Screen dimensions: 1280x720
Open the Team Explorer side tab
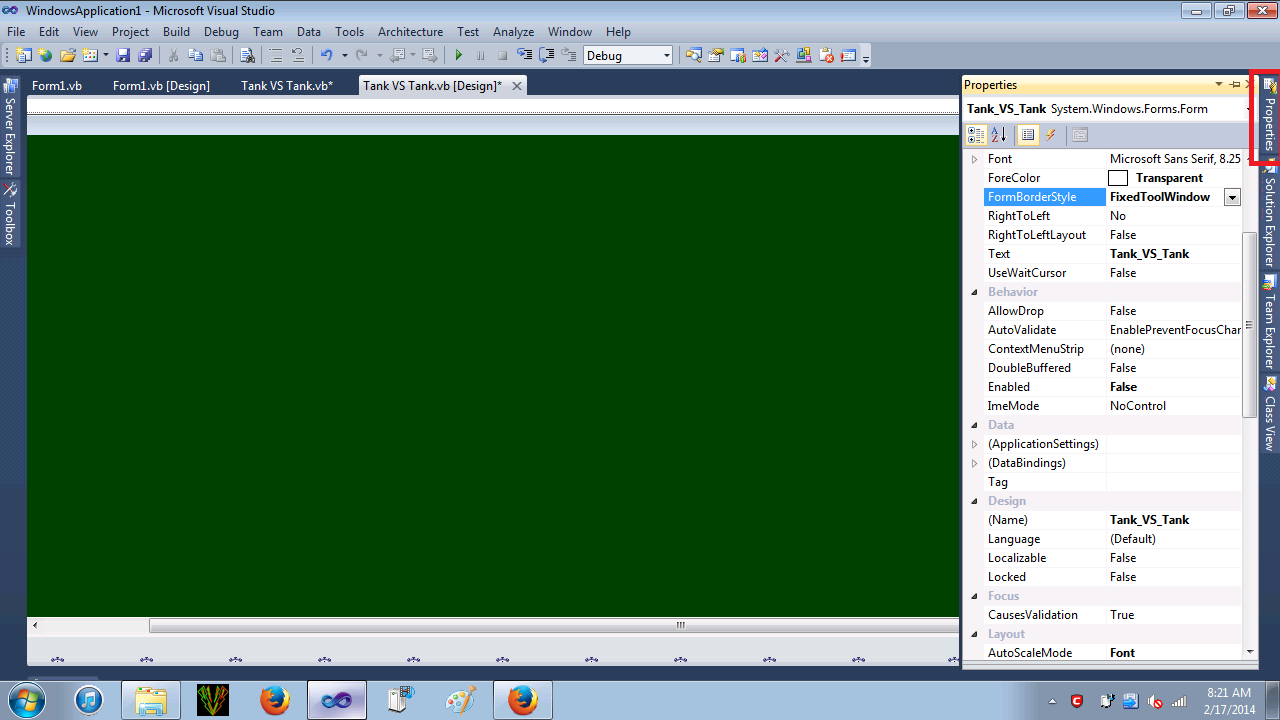coord(1270,321)
